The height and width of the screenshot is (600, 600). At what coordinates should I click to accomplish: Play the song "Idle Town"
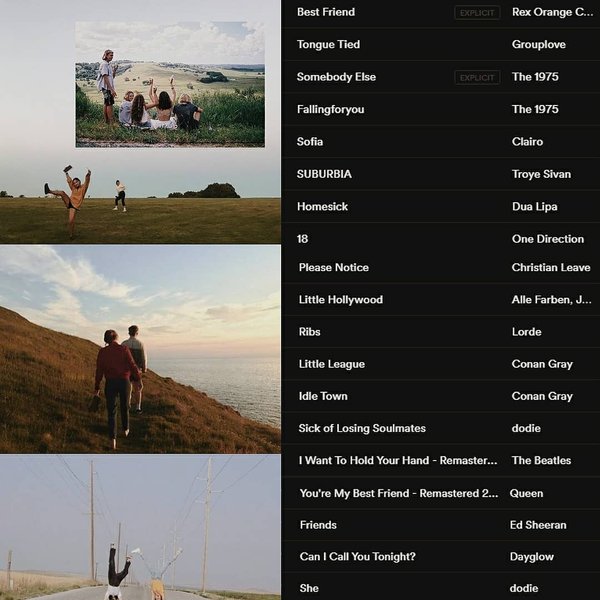point(323,396)
